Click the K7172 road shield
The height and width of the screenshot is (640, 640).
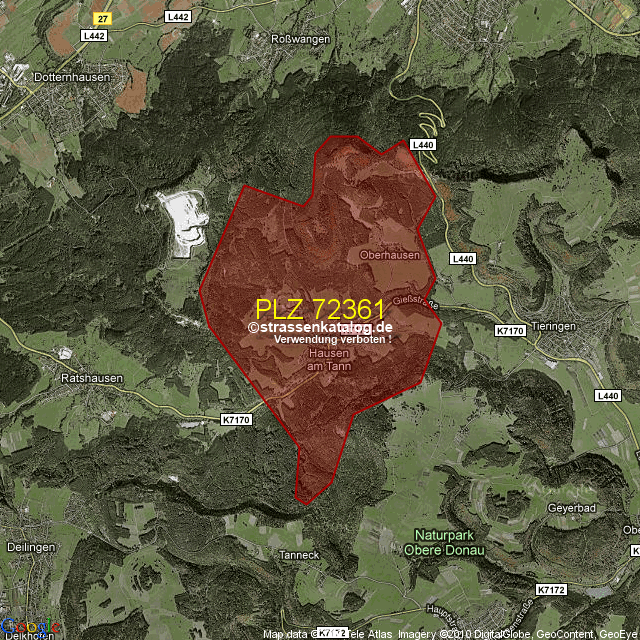point(551,591)
